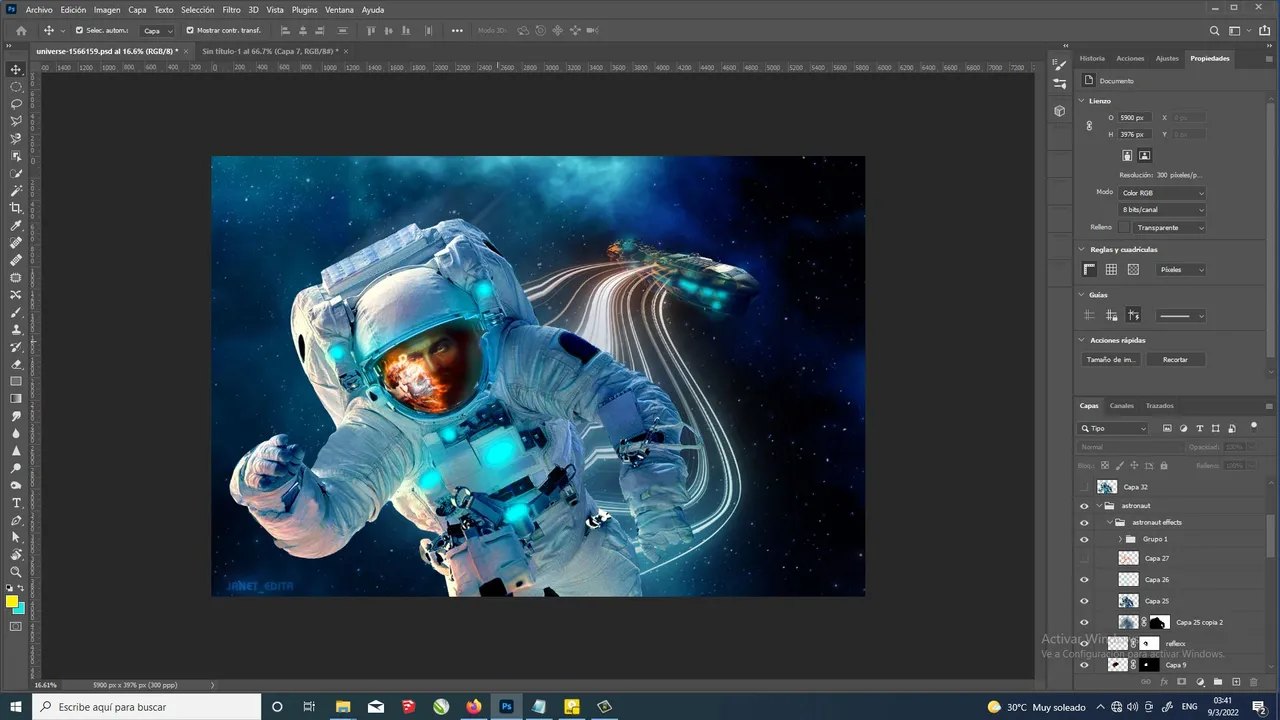Open the layer filter Tipo dropdown

pos(1114,428)
